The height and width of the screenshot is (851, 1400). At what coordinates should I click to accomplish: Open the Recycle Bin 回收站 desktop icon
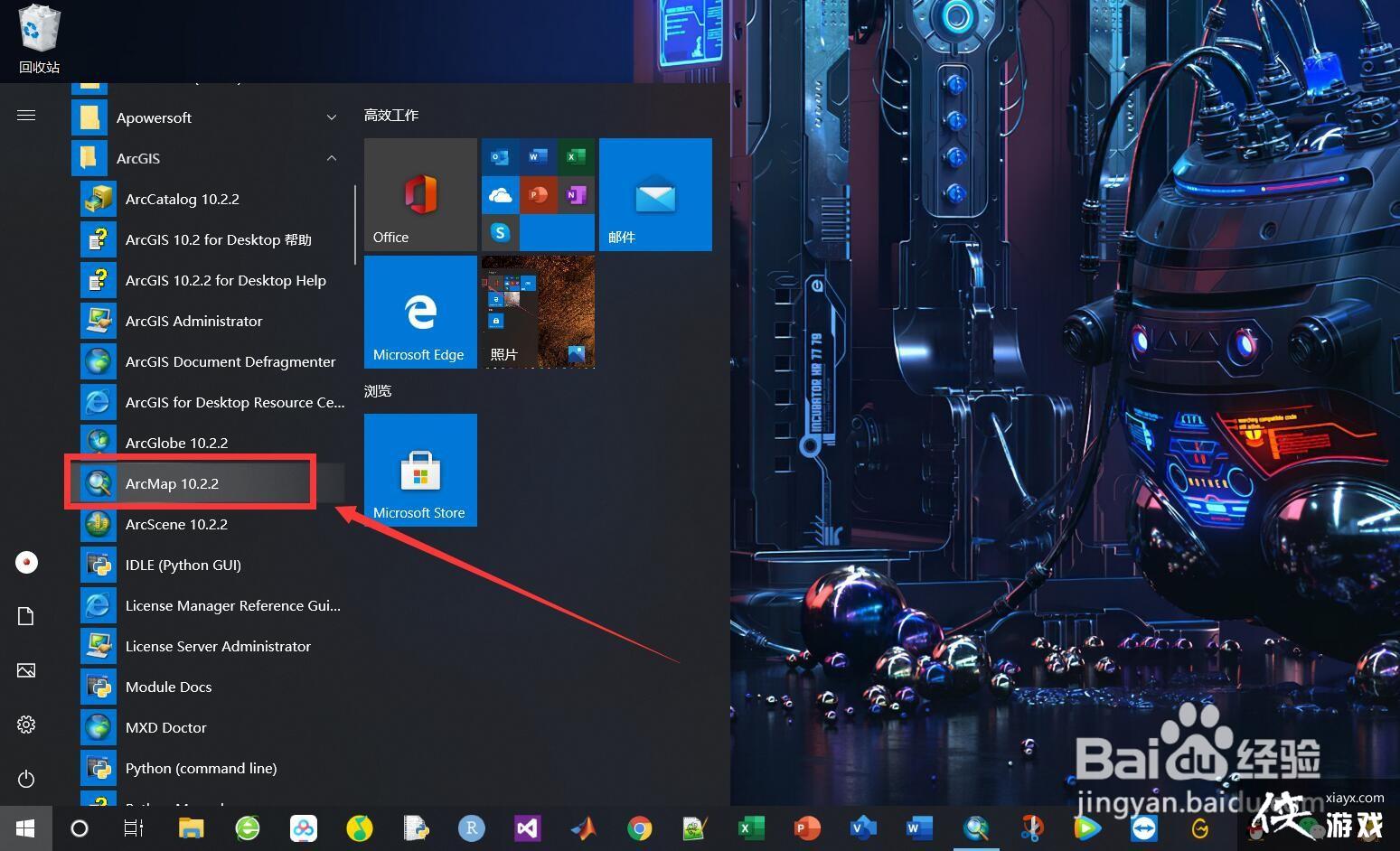click(x=39, y=41)
